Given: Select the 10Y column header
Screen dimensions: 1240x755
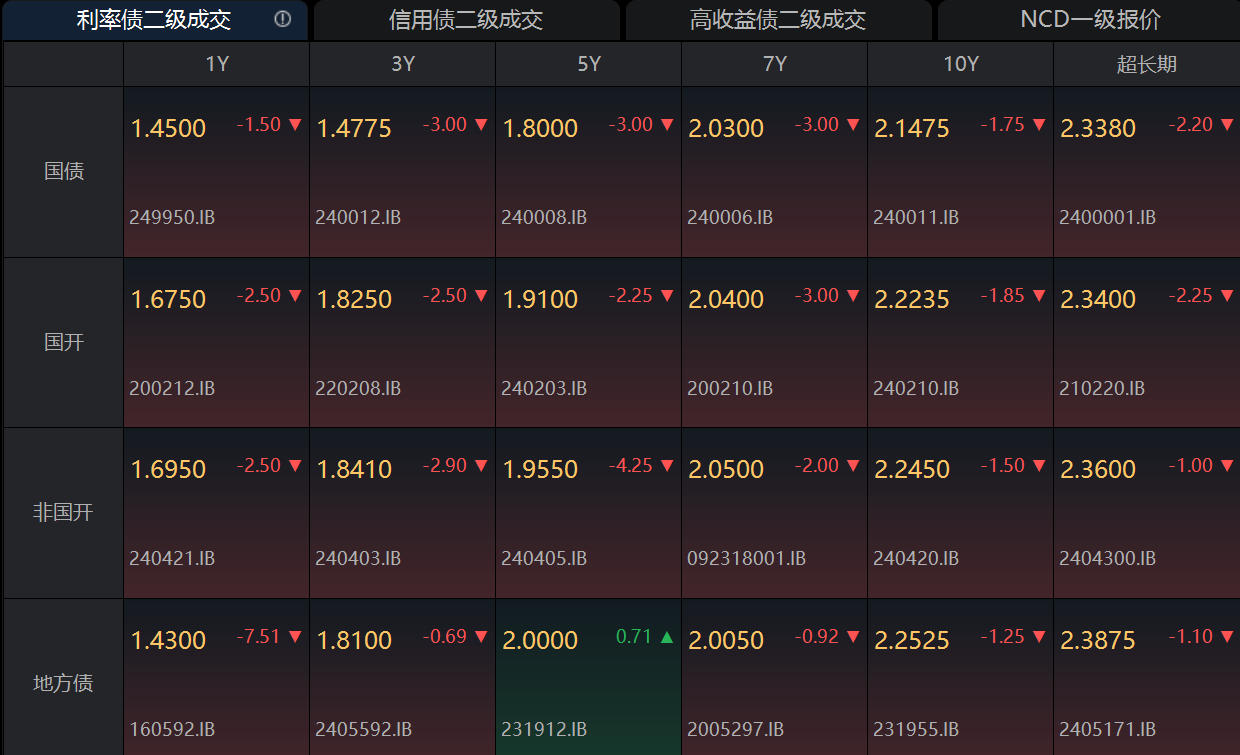Looking at the screenshot, I should pyautogui.click(x=961, y=64).
